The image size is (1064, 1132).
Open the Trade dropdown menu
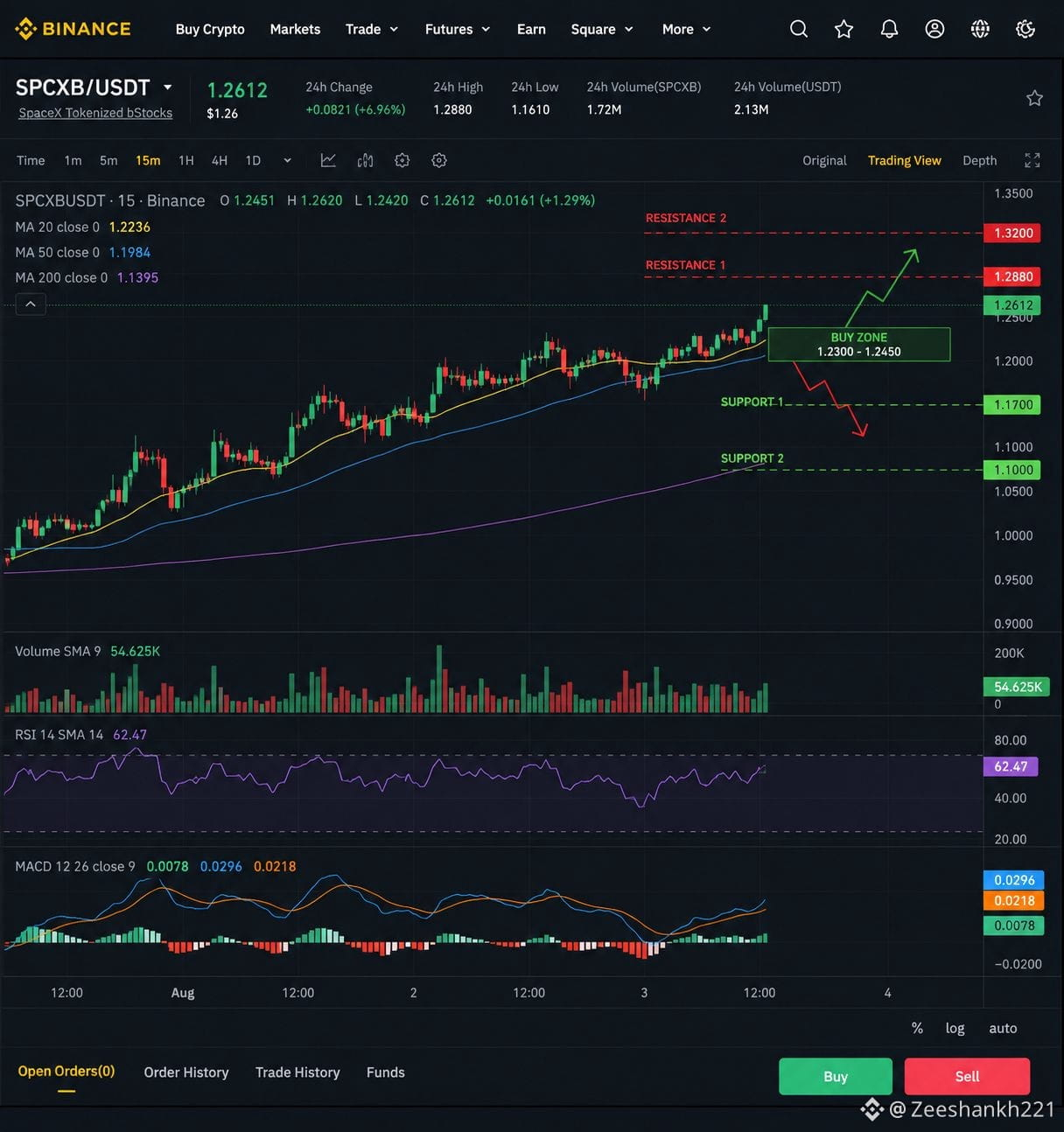[372, 29]
